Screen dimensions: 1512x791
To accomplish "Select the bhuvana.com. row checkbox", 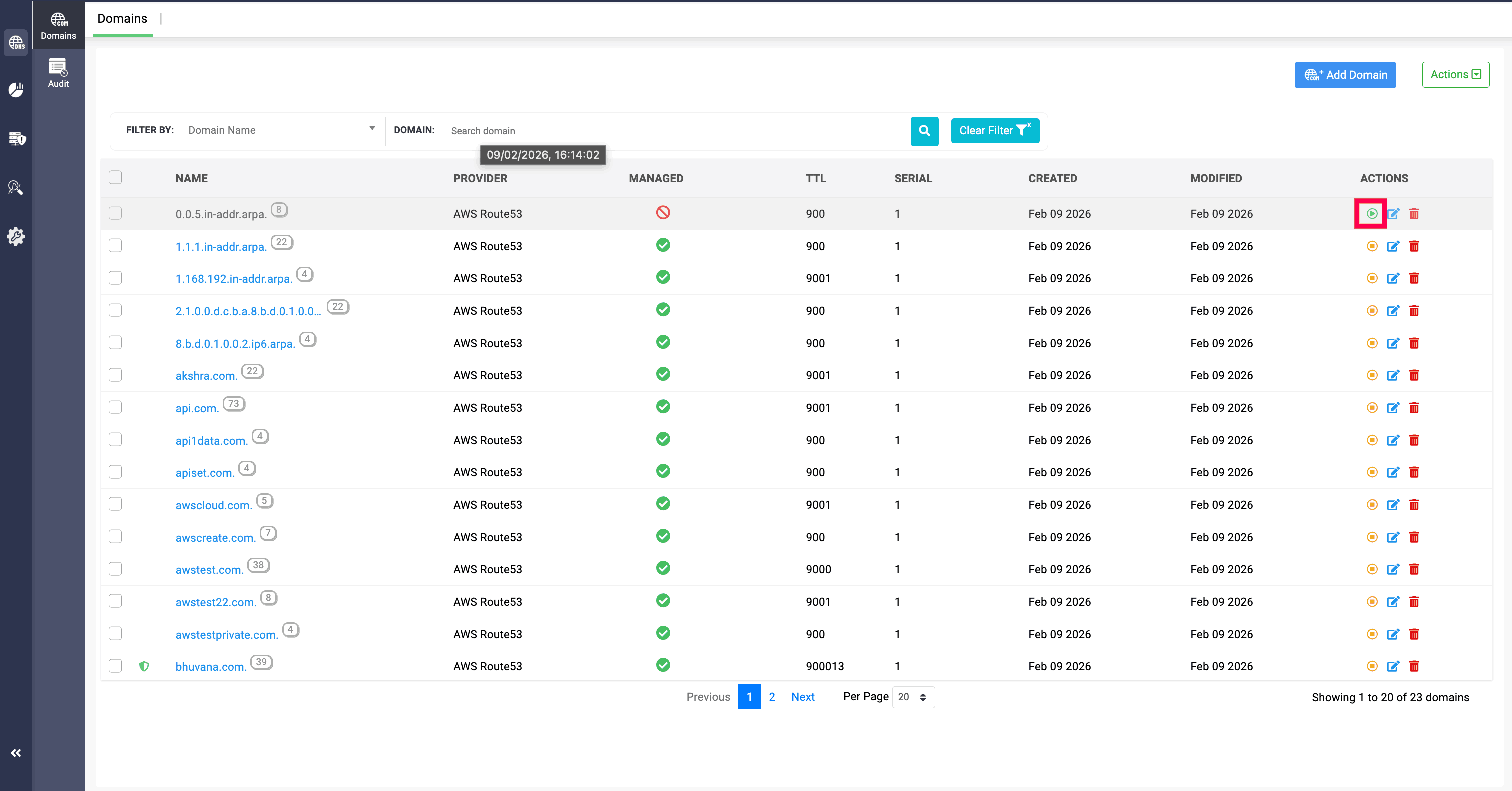I will tap(115, 666).
